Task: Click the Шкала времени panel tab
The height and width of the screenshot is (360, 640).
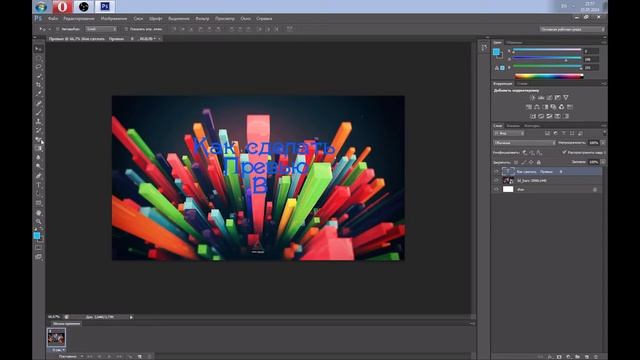Action: (66, 324)
